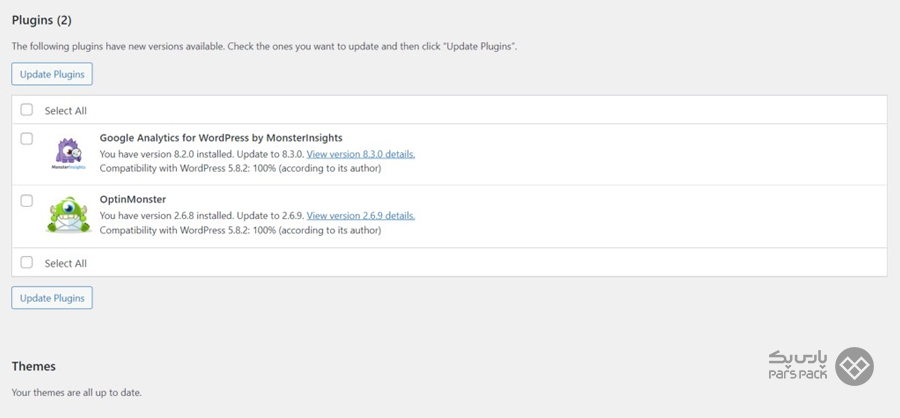
Task: Open View version 2.6.9 details link
Action: click(x=361, y=216)
